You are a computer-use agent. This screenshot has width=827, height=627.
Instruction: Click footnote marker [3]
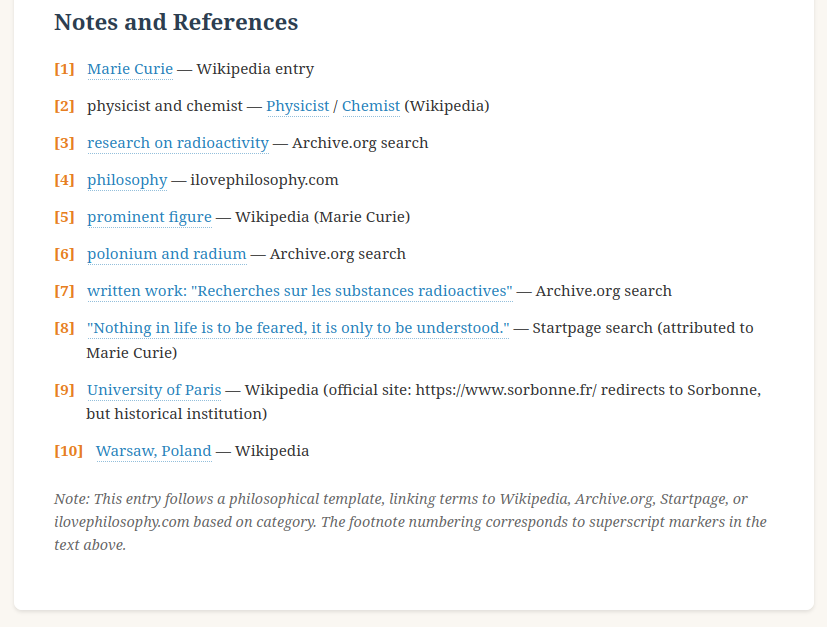pos(64,143)
